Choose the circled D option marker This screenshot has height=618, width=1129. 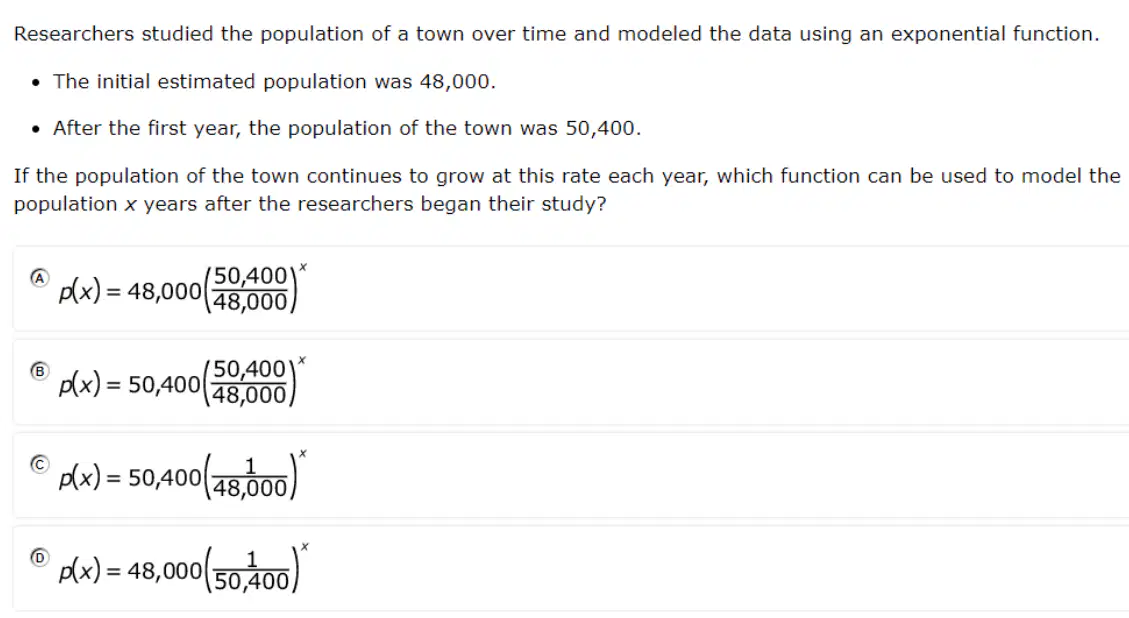click(40, 557)
